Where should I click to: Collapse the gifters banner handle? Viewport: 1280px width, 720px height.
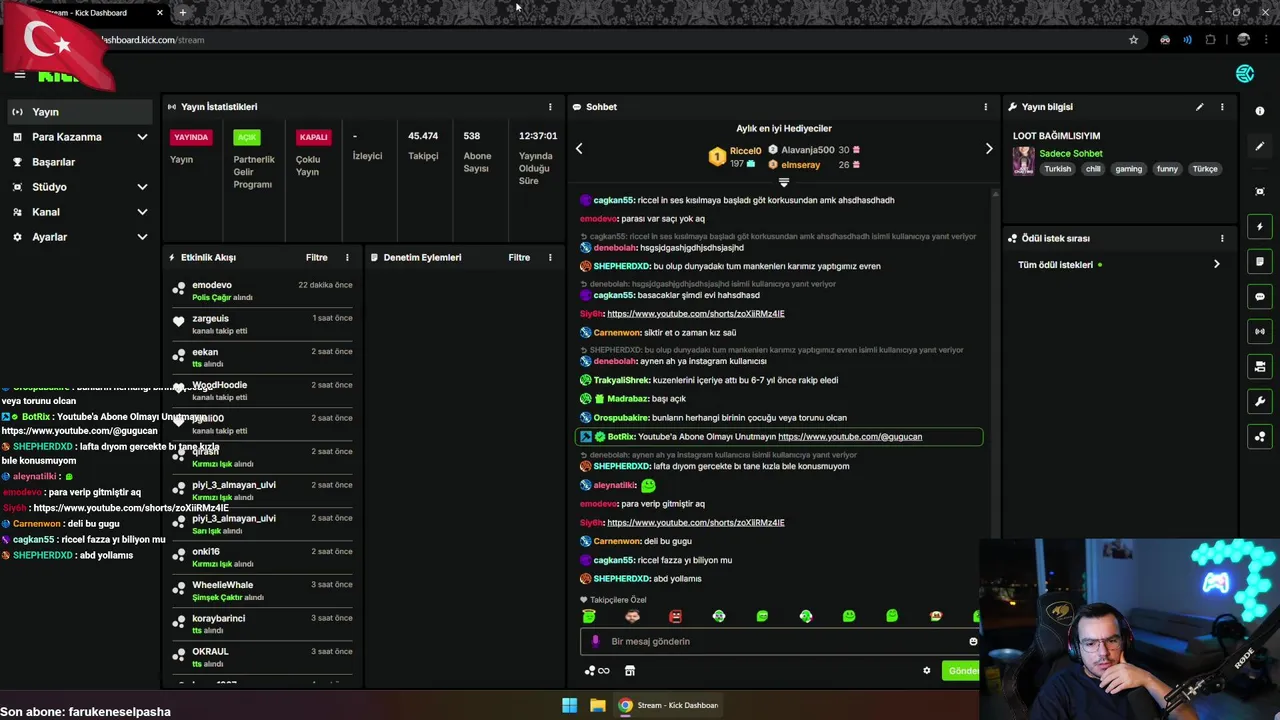click(784, 182)
